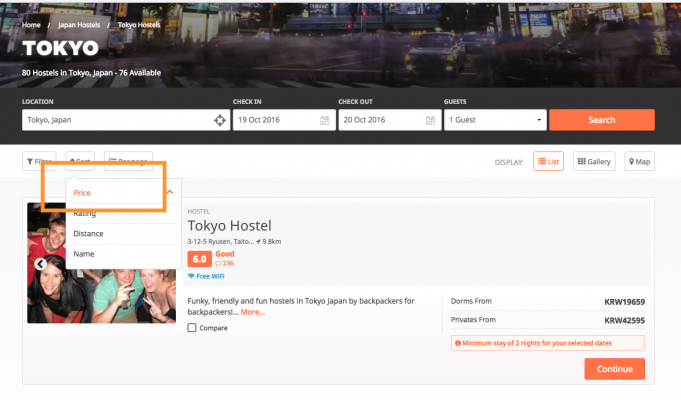Click the More... link in the description
This screenshot has height=400, width=681.
252,312
